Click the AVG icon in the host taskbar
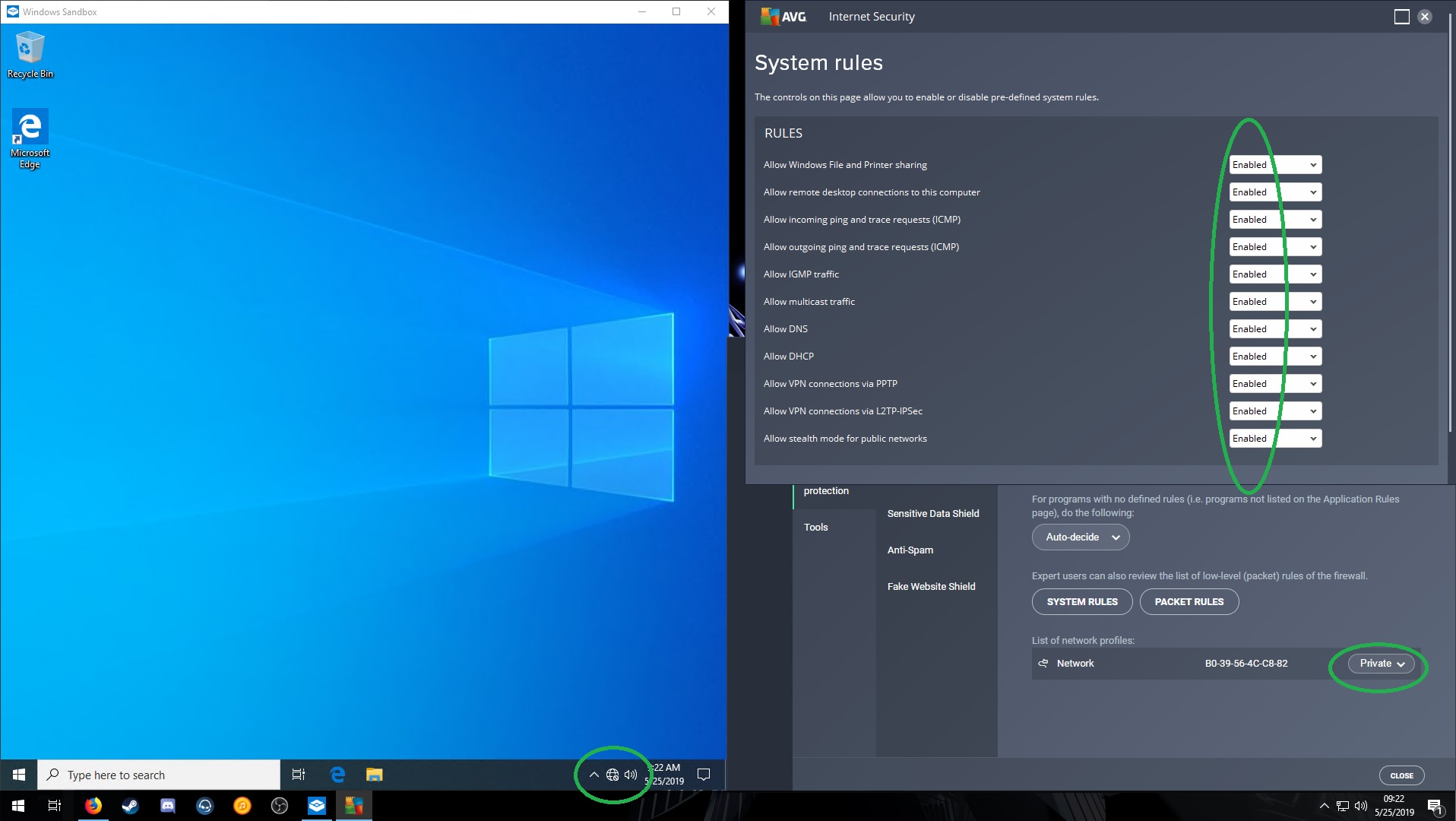 tap(354, 806)
